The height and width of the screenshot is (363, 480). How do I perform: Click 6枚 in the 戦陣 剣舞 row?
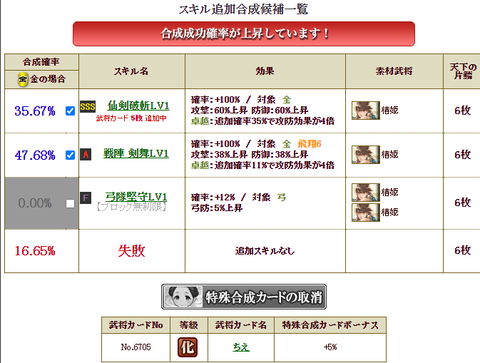(463, 155)
